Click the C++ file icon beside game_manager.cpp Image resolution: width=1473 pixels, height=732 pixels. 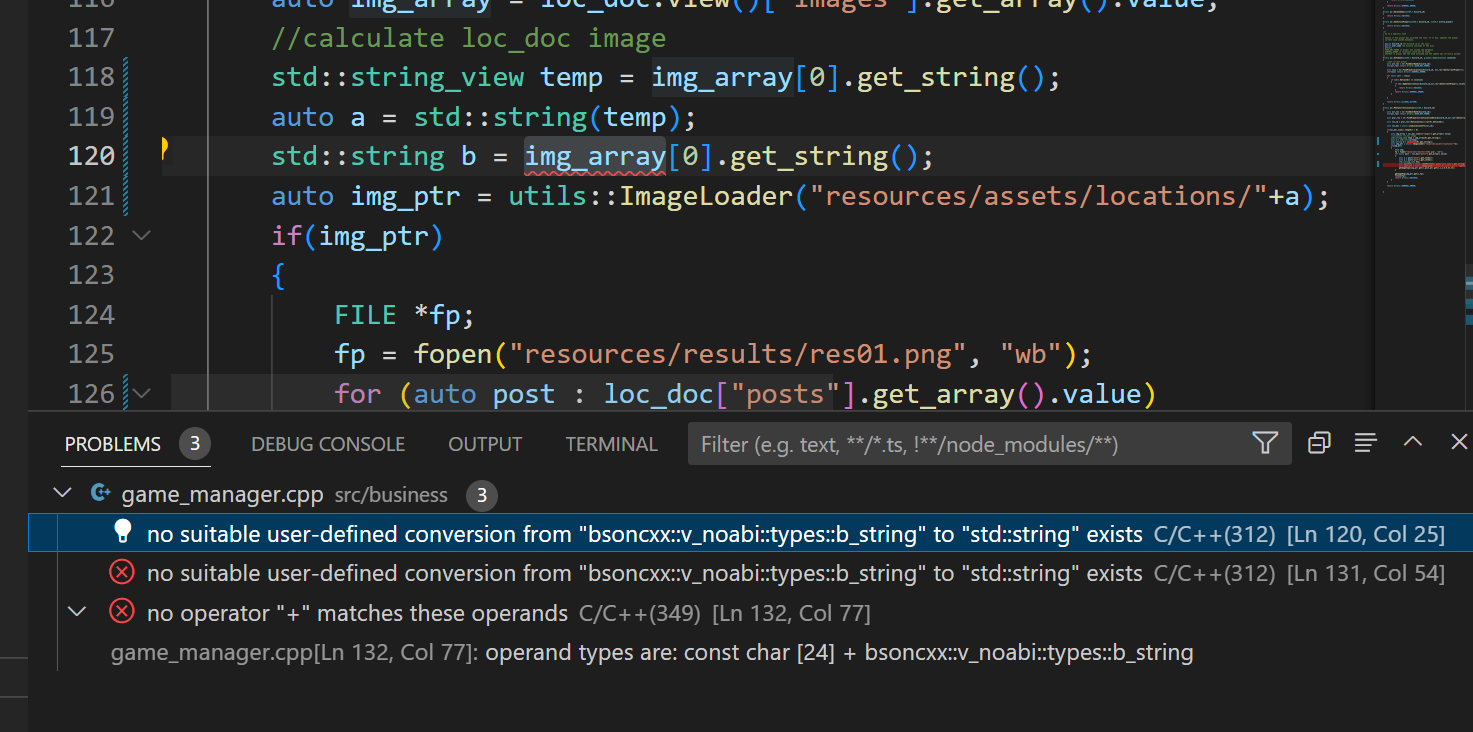coord(100,493)
